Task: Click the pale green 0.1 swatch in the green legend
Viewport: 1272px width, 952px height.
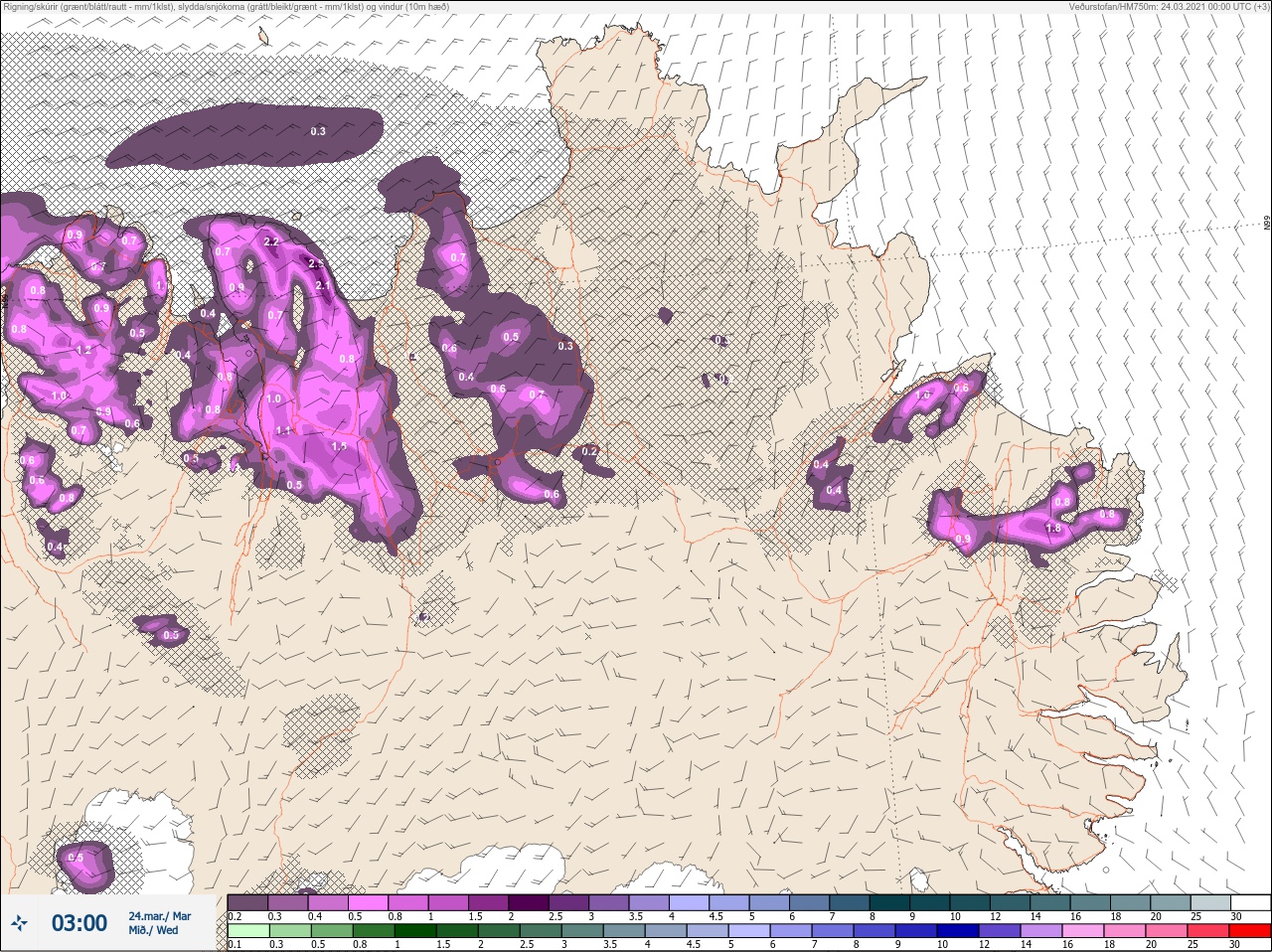Action: pyautogui.click(x=247, y=931)
